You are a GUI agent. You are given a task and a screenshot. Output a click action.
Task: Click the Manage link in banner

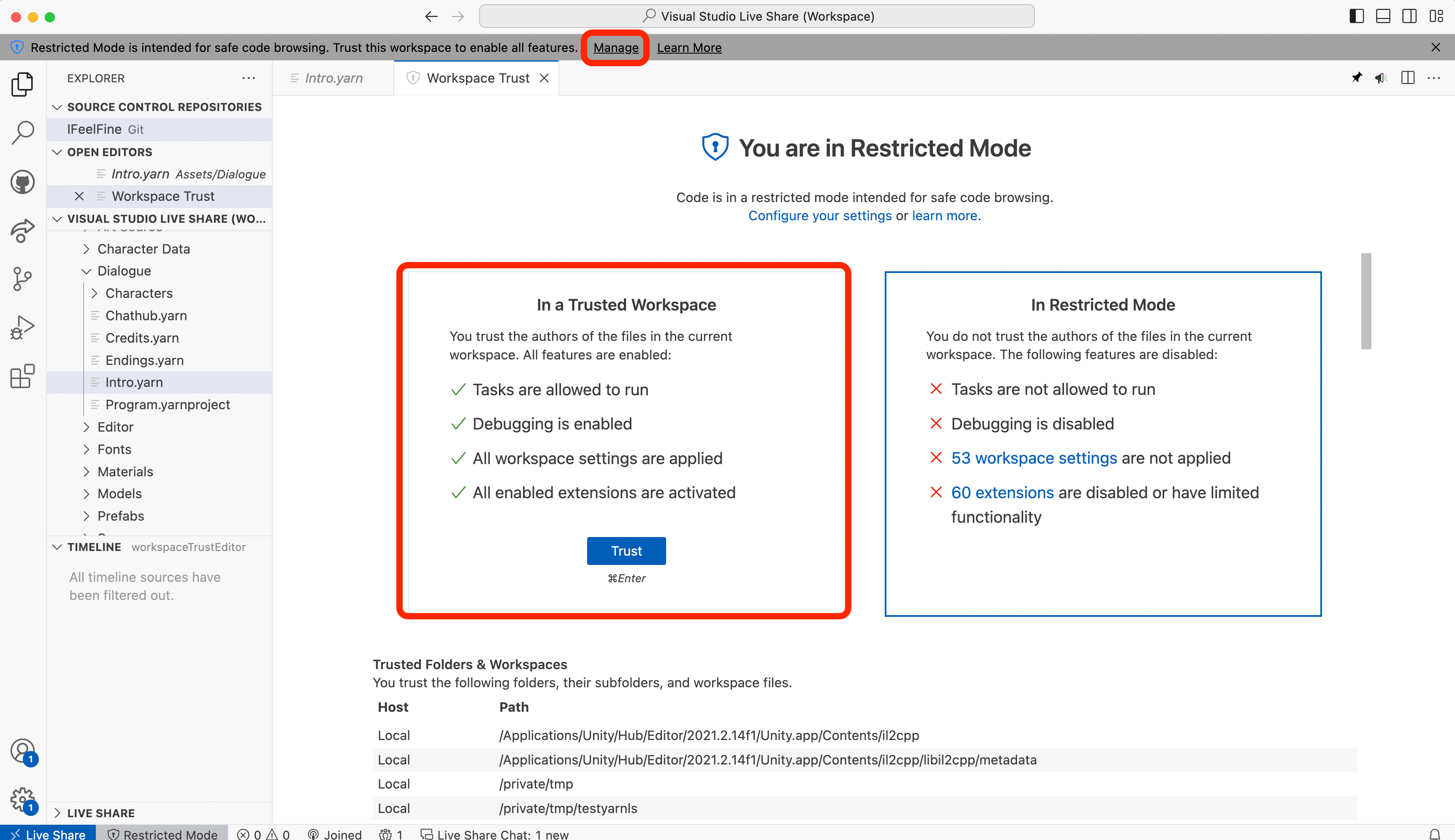click(x=616, y=48)
